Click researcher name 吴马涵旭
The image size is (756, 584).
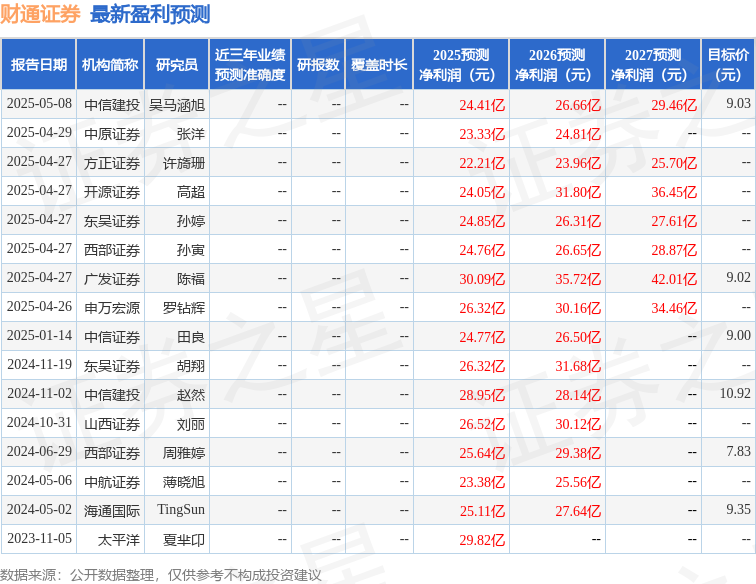pyautogui.click(x=177, y=105)
